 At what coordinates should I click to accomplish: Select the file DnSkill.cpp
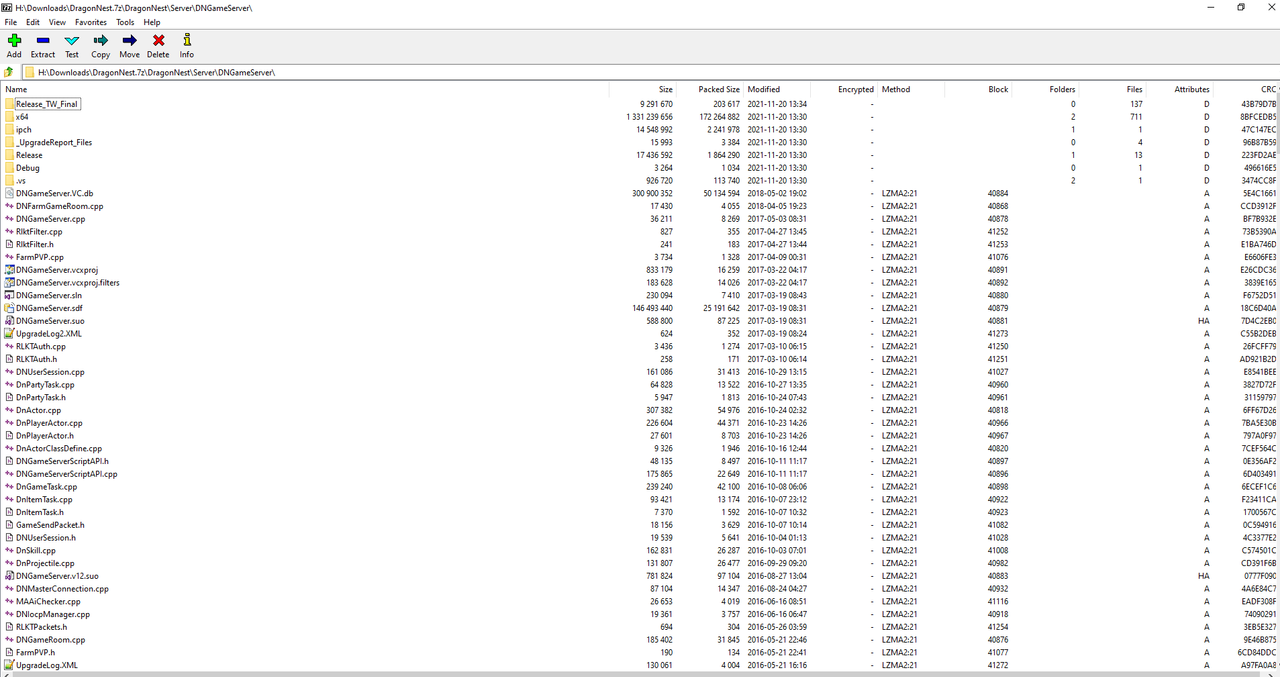[x=35, y=550]
